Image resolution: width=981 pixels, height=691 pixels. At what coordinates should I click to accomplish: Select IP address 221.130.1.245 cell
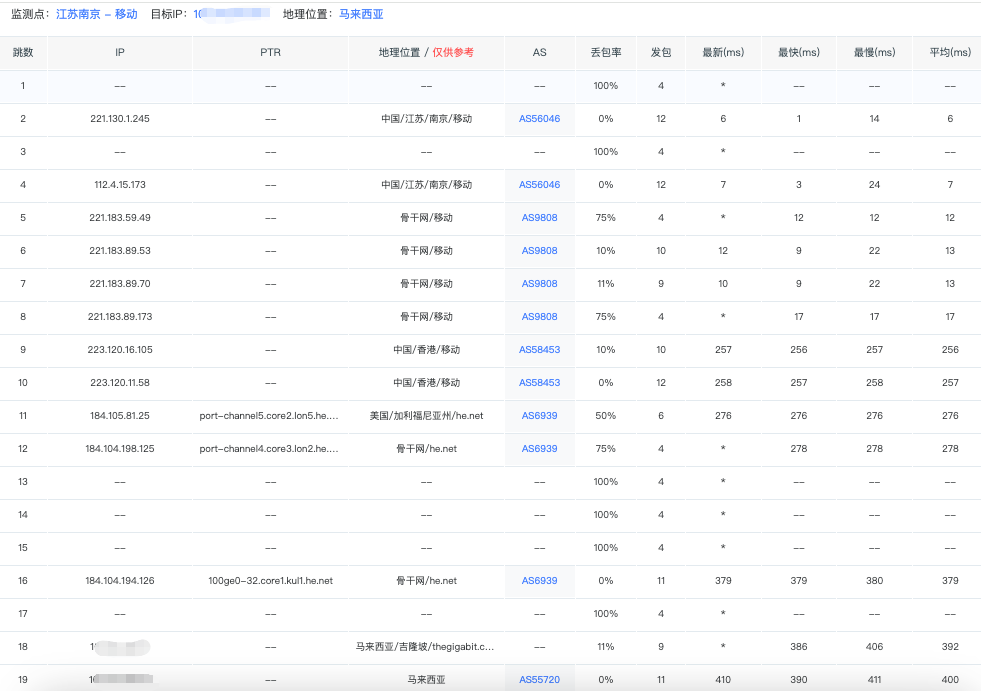click(x=119, y=119)
